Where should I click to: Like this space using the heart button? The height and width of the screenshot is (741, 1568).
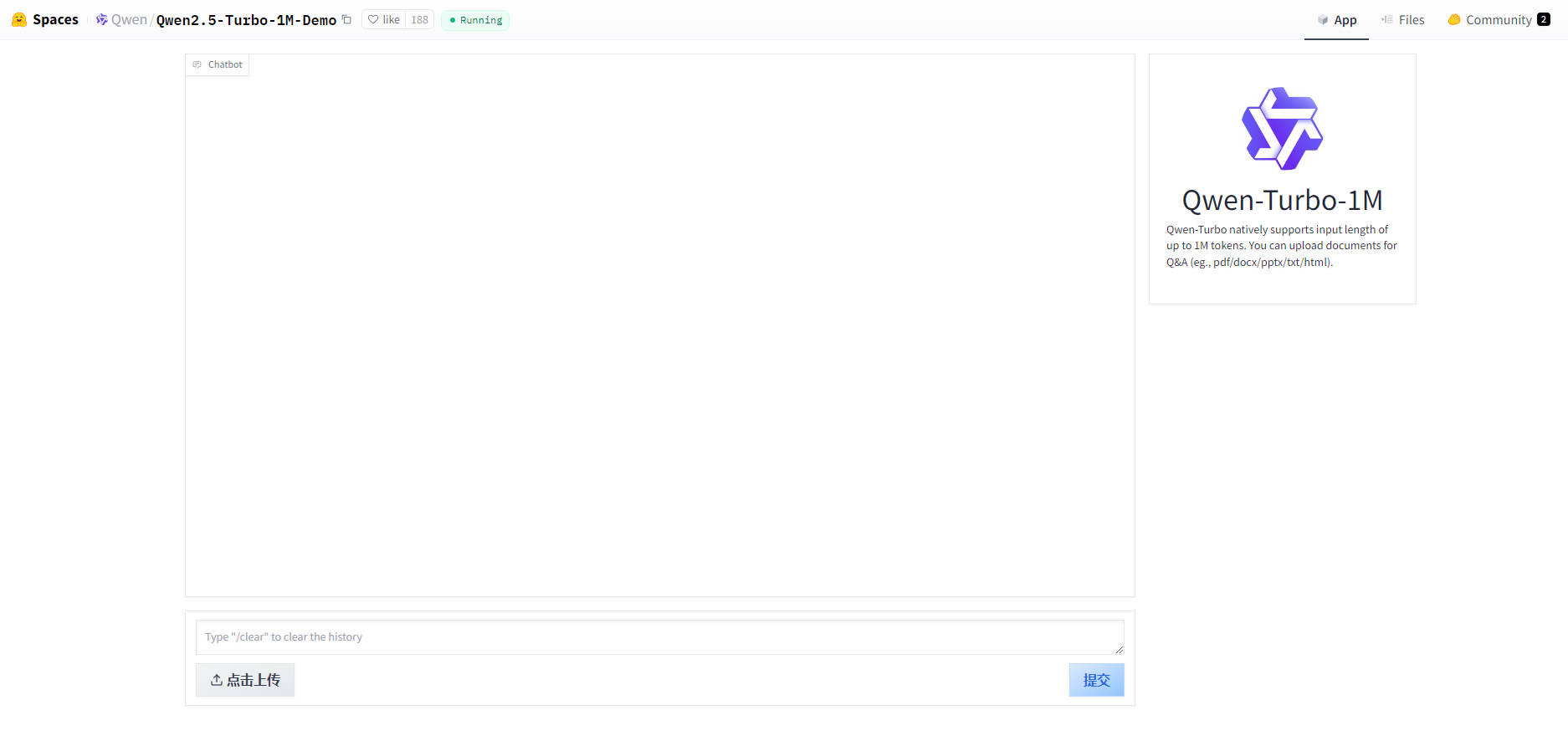[384, 19]
